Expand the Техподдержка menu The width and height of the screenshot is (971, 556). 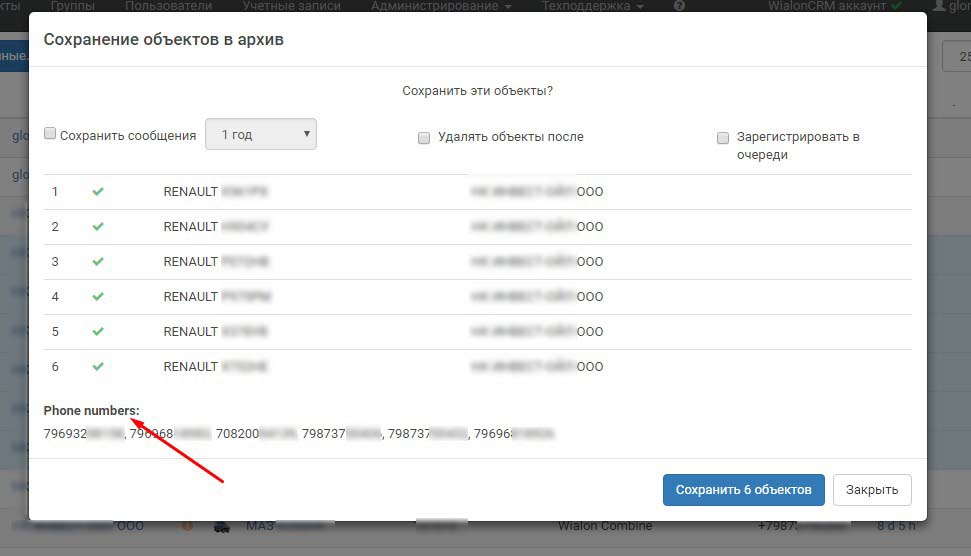[x=592, y=6]
